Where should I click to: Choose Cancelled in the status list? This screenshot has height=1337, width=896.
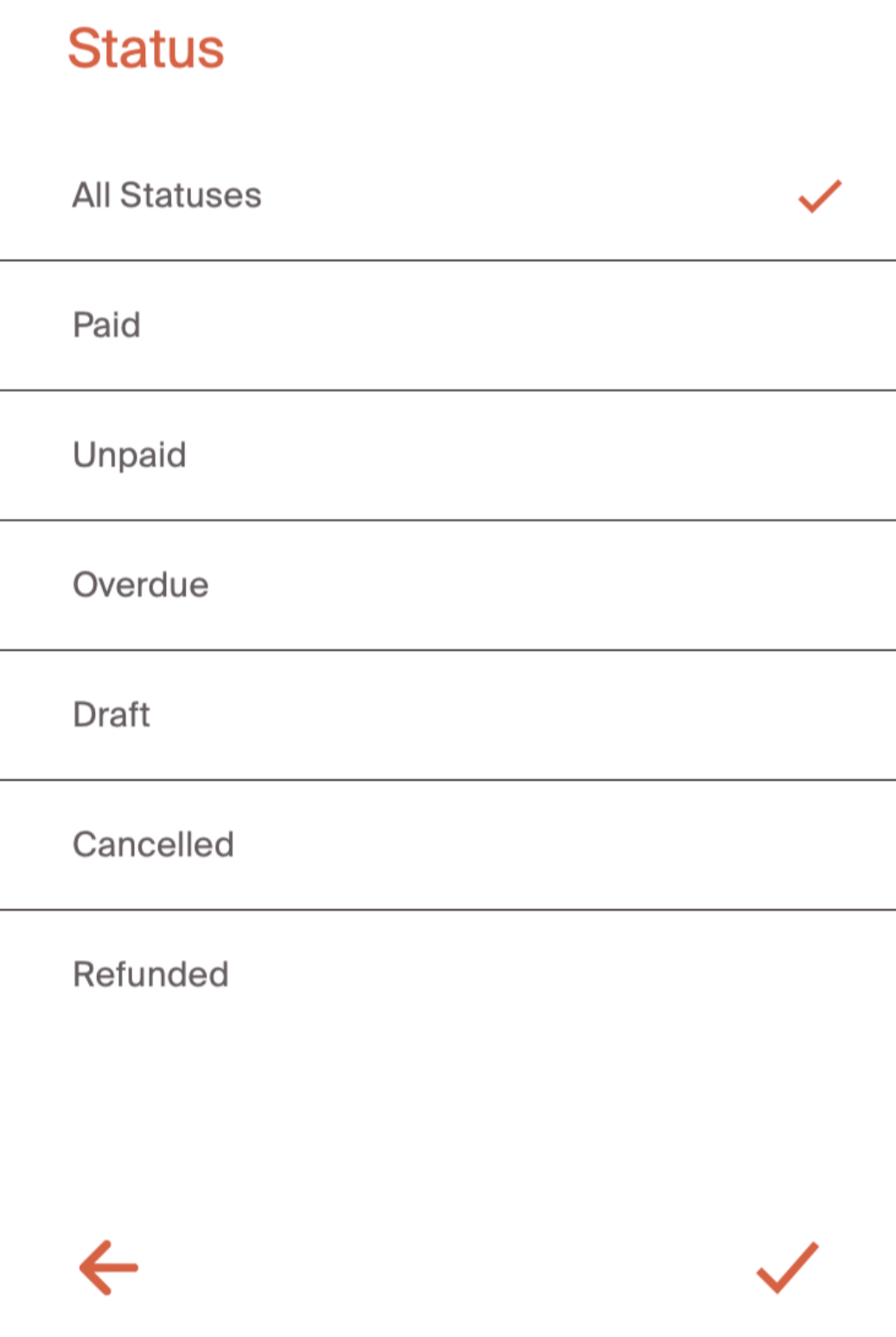click(153, 844)
